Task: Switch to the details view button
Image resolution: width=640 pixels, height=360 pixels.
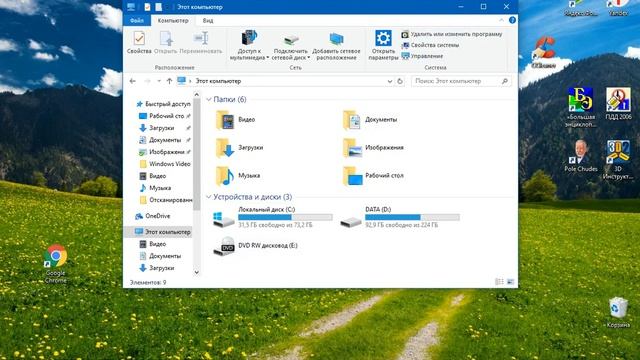Action: point(499,282)
